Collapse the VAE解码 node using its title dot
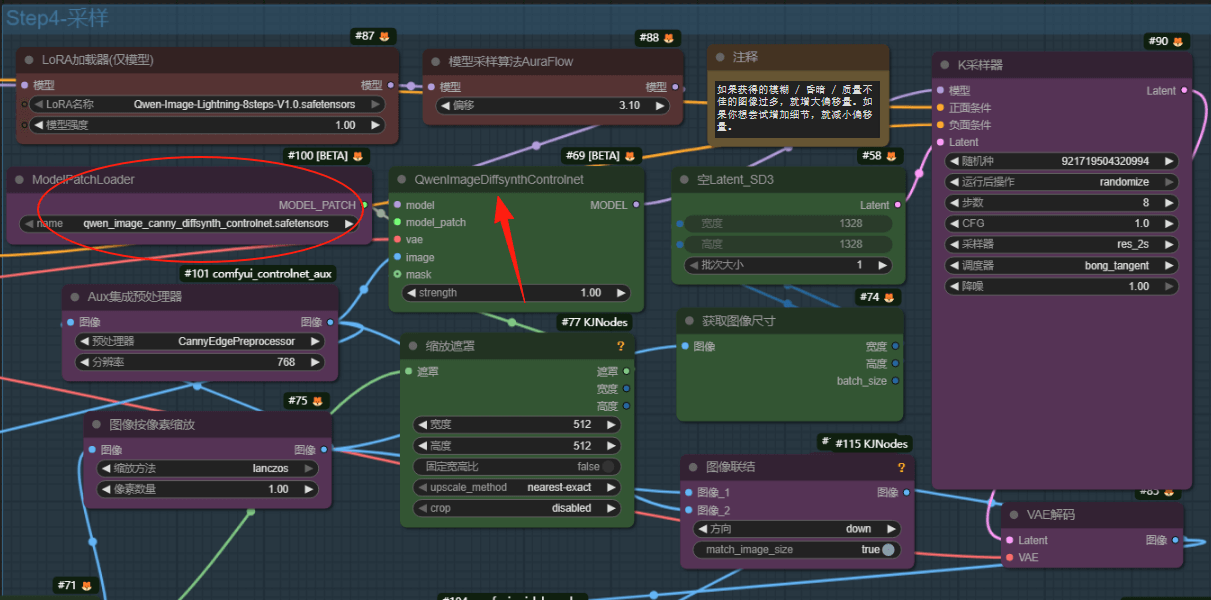1211x600 pixels. click(1013, 514)
